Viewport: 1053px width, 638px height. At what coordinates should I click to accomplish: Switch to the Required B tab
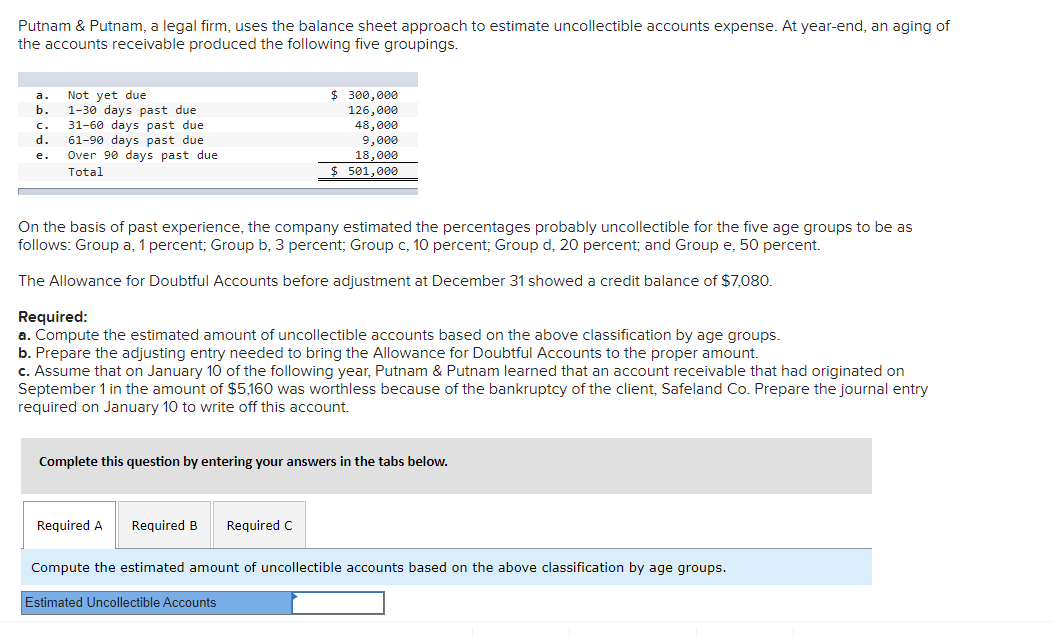pos(163,524)
